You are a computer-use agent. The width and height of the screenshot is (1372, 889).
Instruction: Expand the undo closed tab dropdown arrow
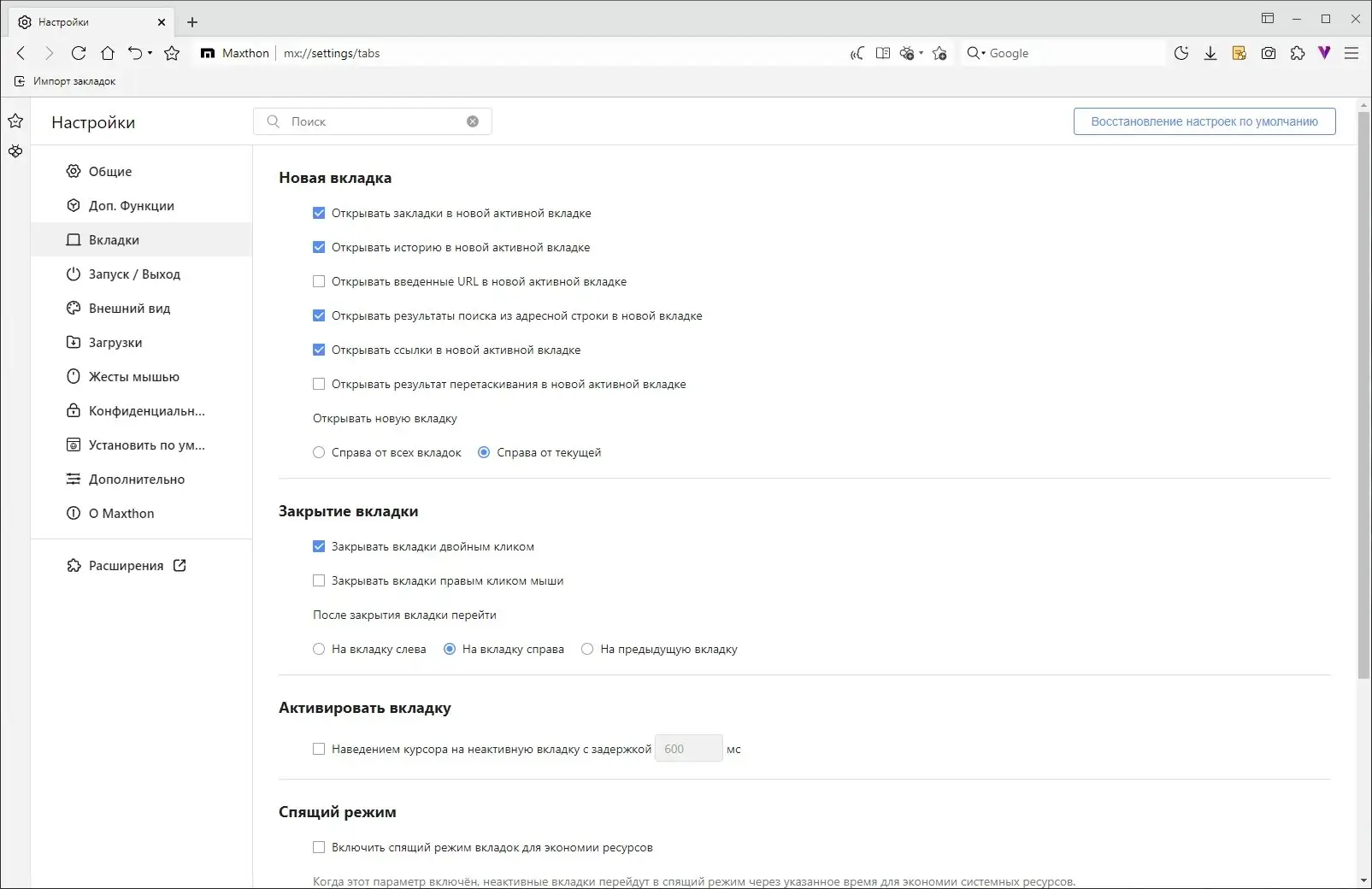(150, 53)
